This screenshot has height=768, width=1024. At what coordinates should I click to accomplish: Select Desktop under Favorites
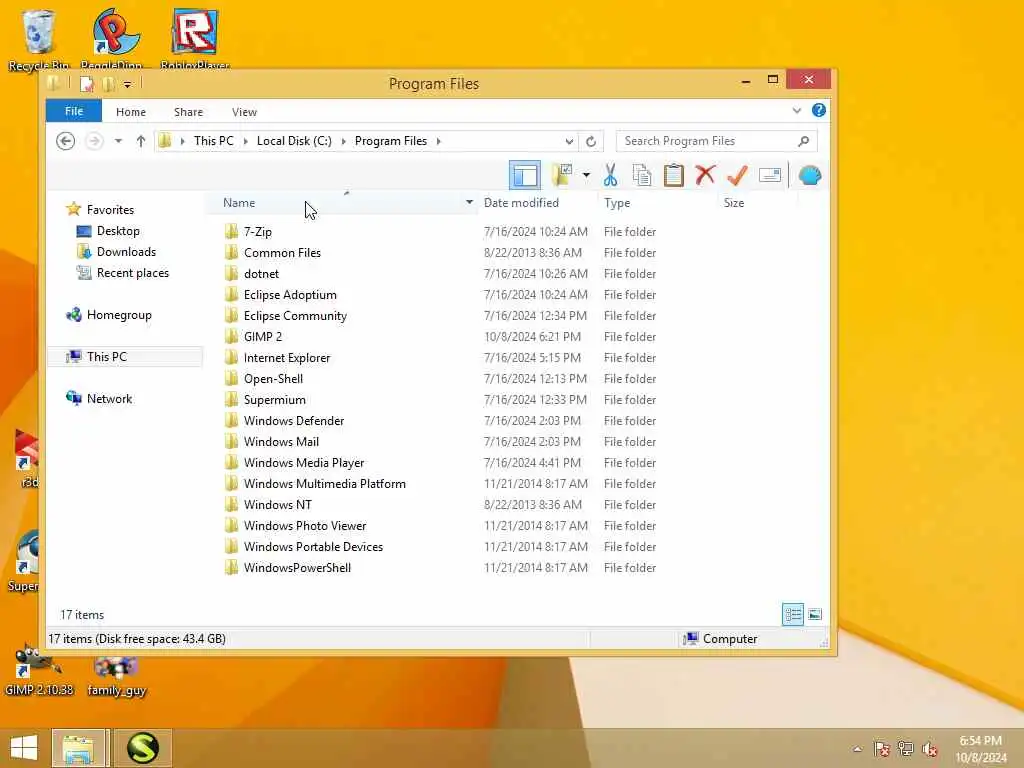pyautogui.click(x=118, y=231)
